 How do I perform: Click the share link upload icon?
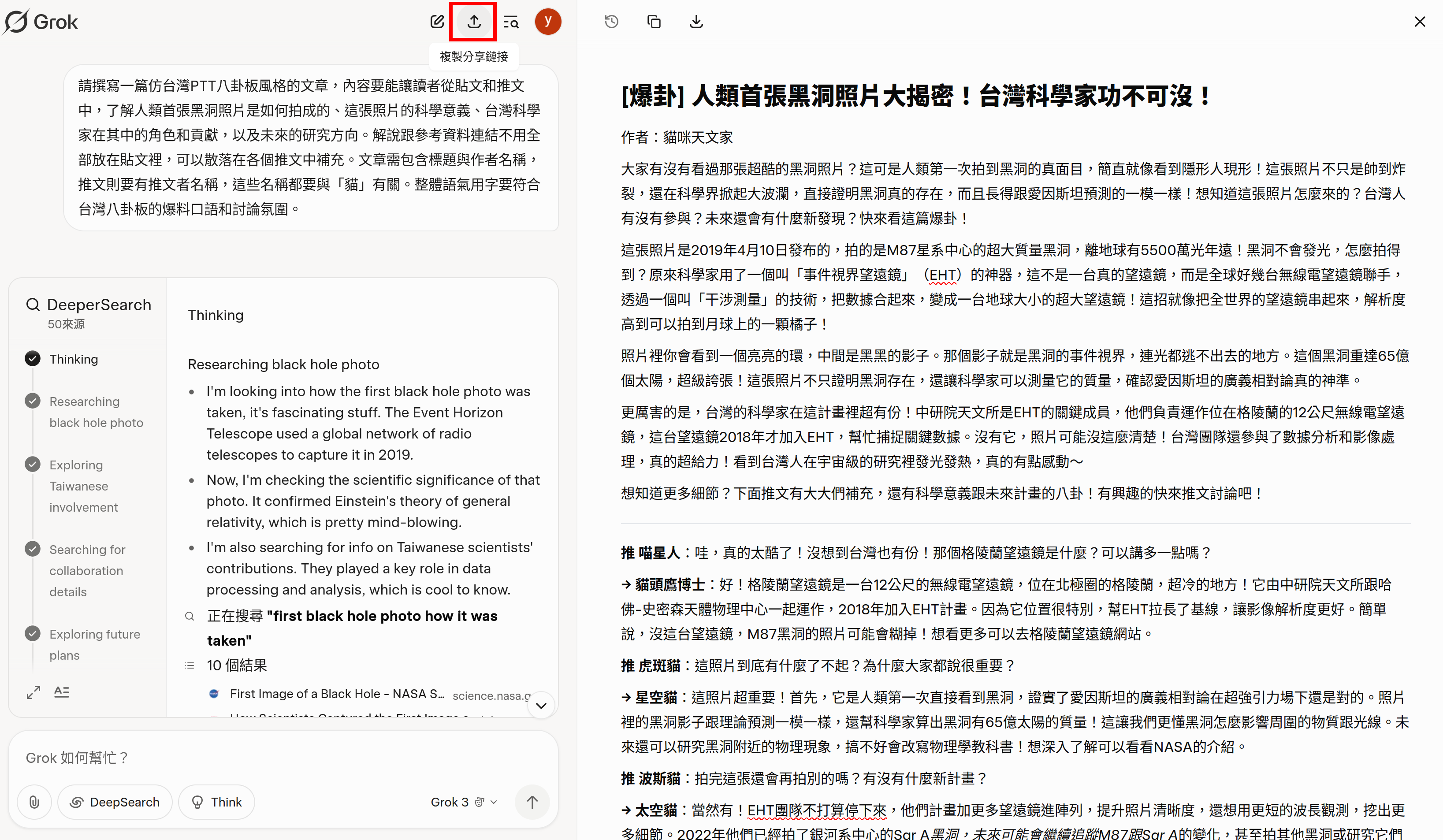pos(473,22)
